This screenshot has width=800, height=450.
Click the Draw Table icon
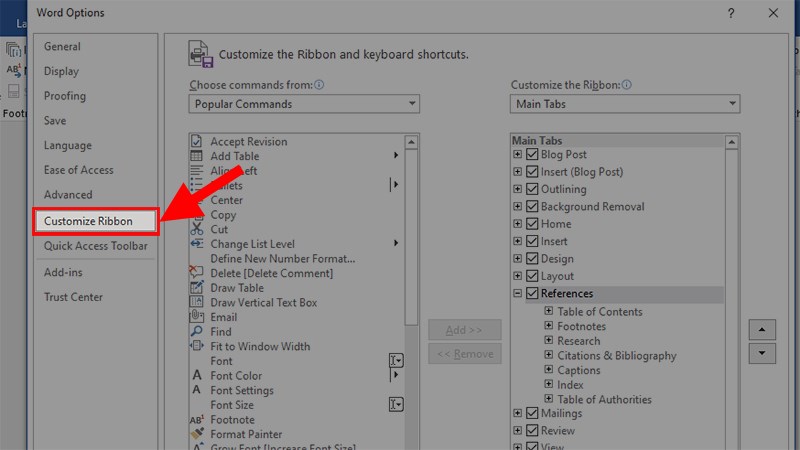coord(197,288)
